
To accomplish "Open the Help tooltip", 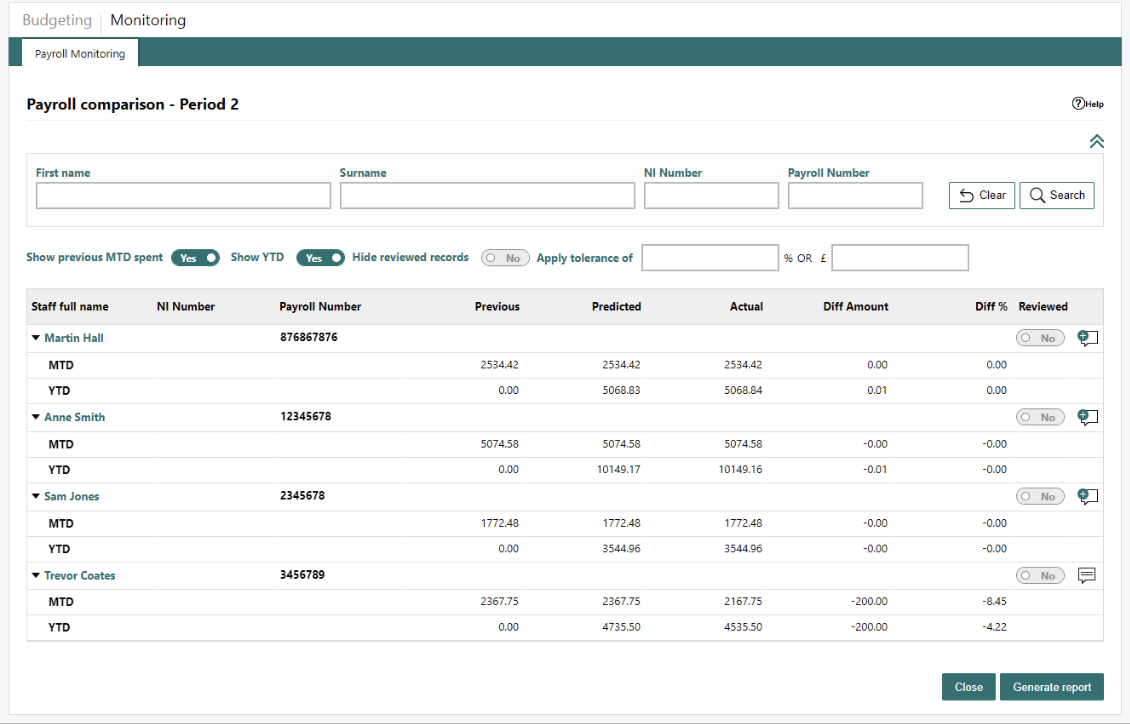I will [1086, 103].
